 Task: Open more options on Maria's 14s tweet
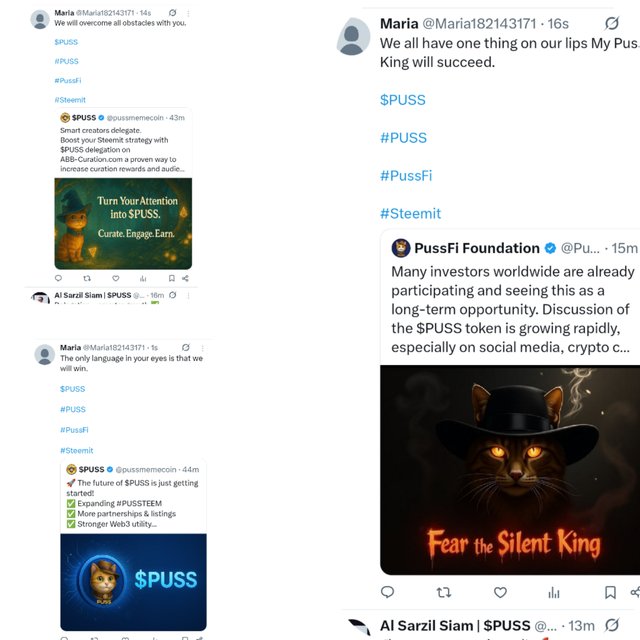click(188, 13)
